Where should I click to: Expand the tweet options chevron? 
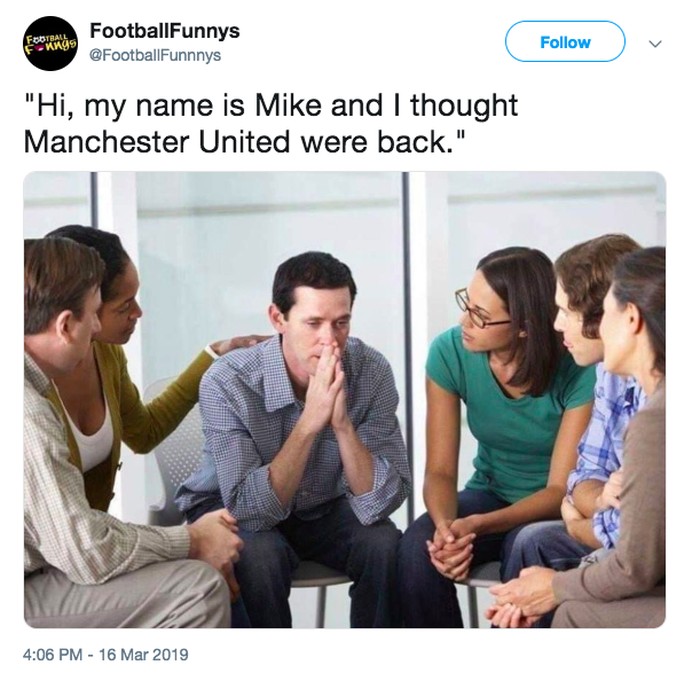click(654, 44)
